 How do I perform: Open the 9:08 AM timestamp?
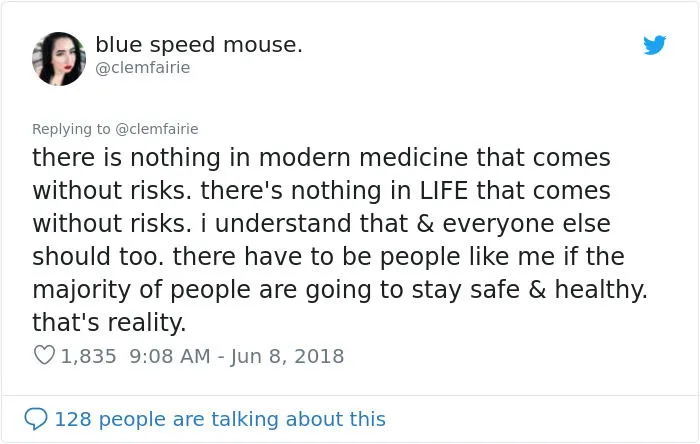pyautogui.click(x=170, y=356)
